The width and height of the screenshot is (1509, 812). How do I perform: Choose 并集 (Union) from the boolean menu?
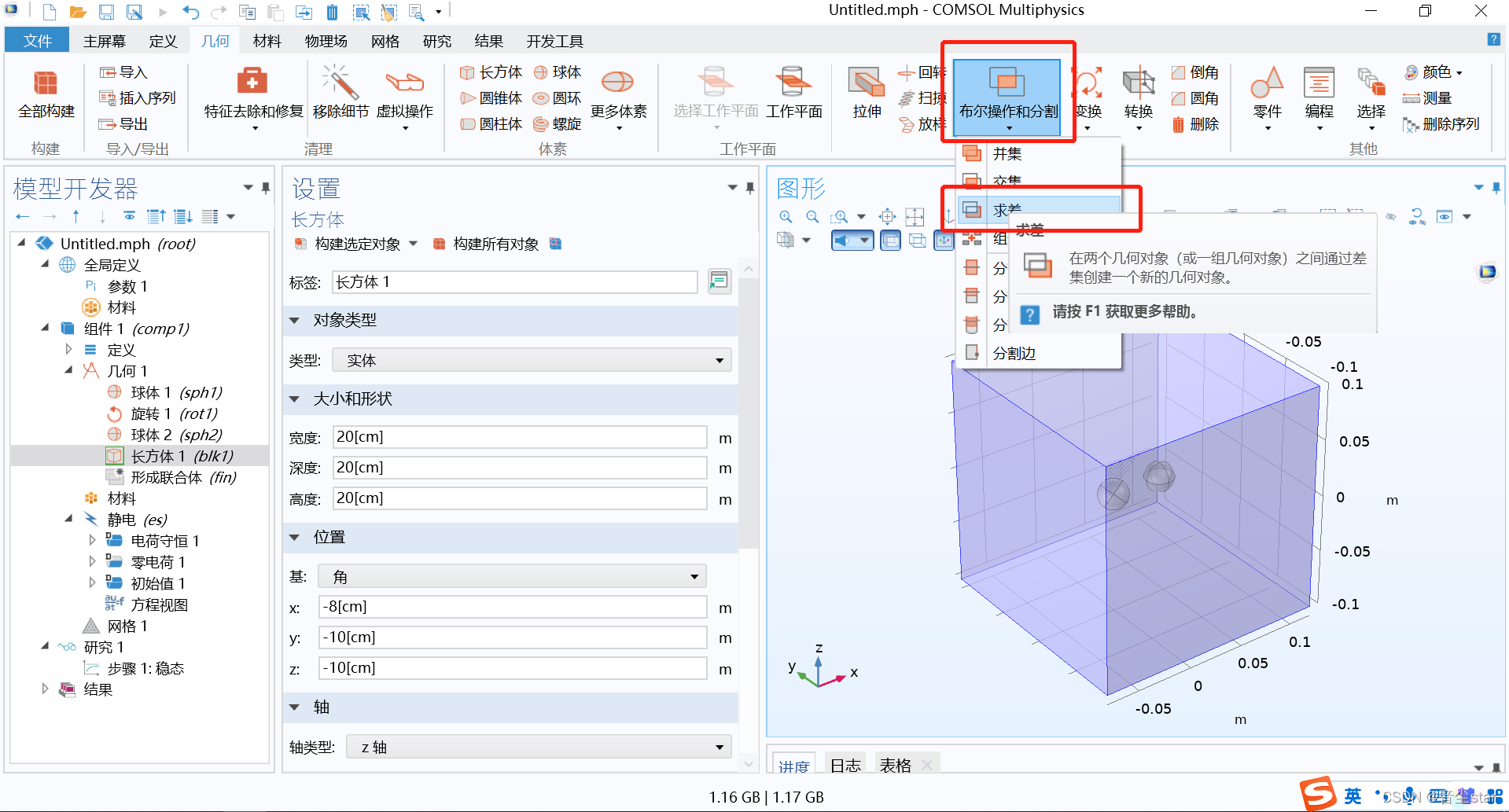1038,154
